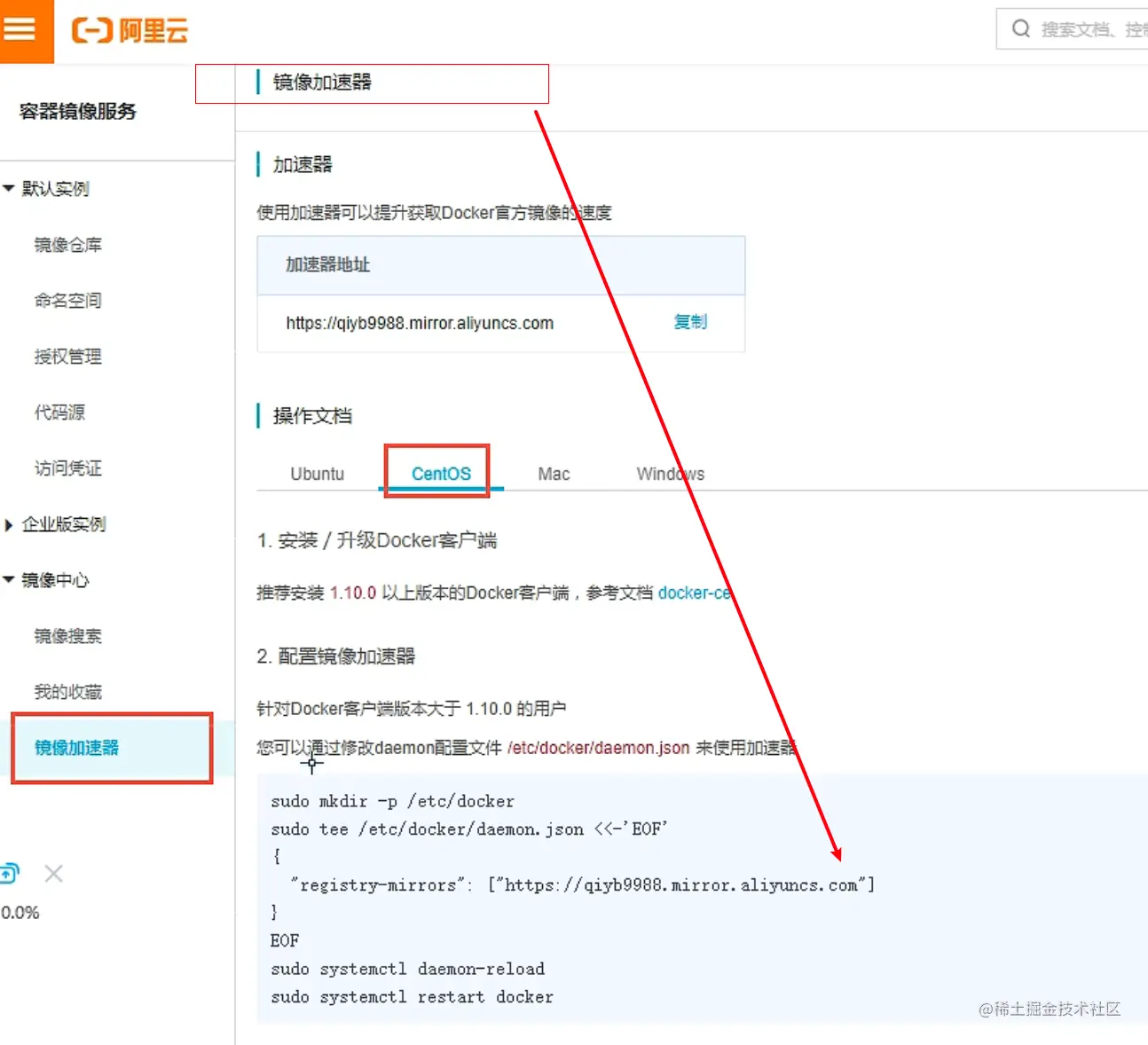
Task: Switch to the Ubuntu tab
Action: click(317, 474)
